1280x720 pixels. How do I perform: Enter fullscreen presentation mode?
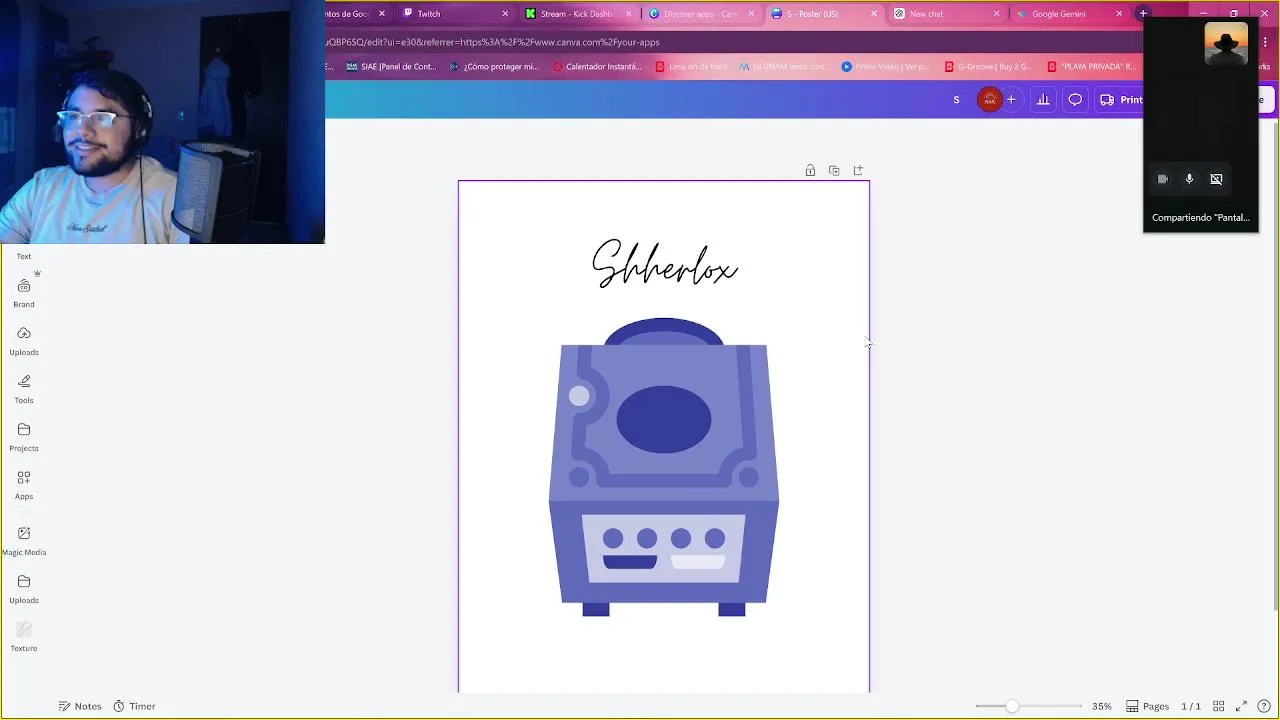(1241, 706)
